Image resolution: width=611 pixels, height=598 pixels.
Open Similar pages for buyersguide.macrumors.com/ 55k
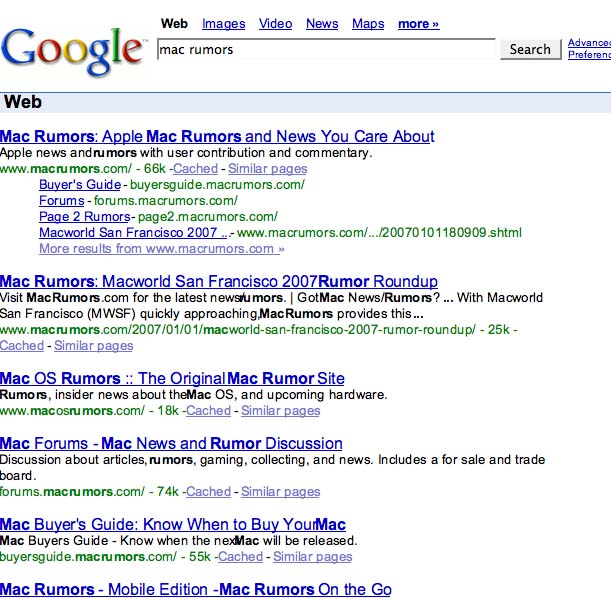click(313, 557)
